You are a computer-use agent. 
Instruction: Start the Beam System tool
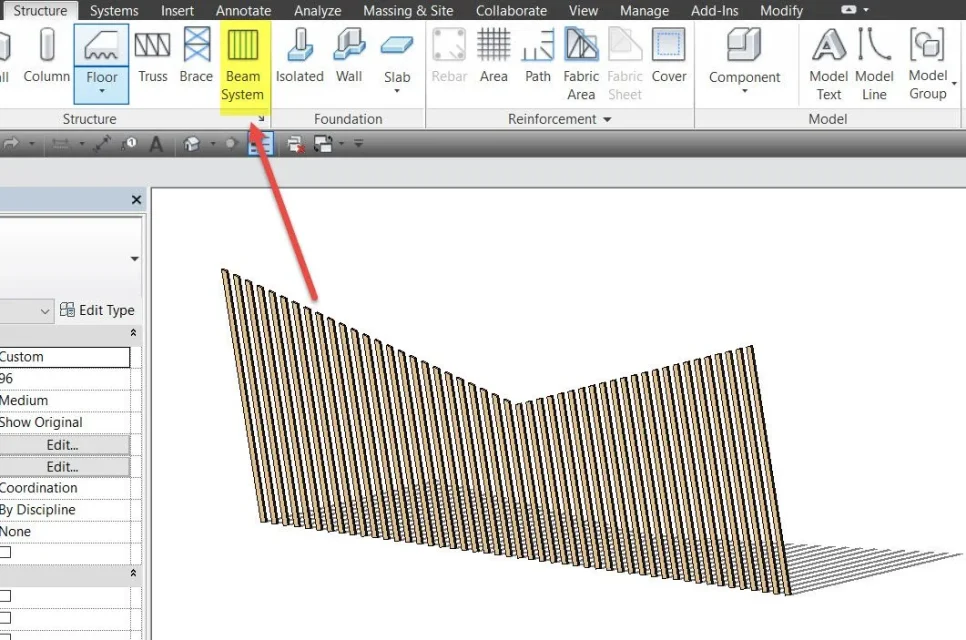(x=243, y=64)
